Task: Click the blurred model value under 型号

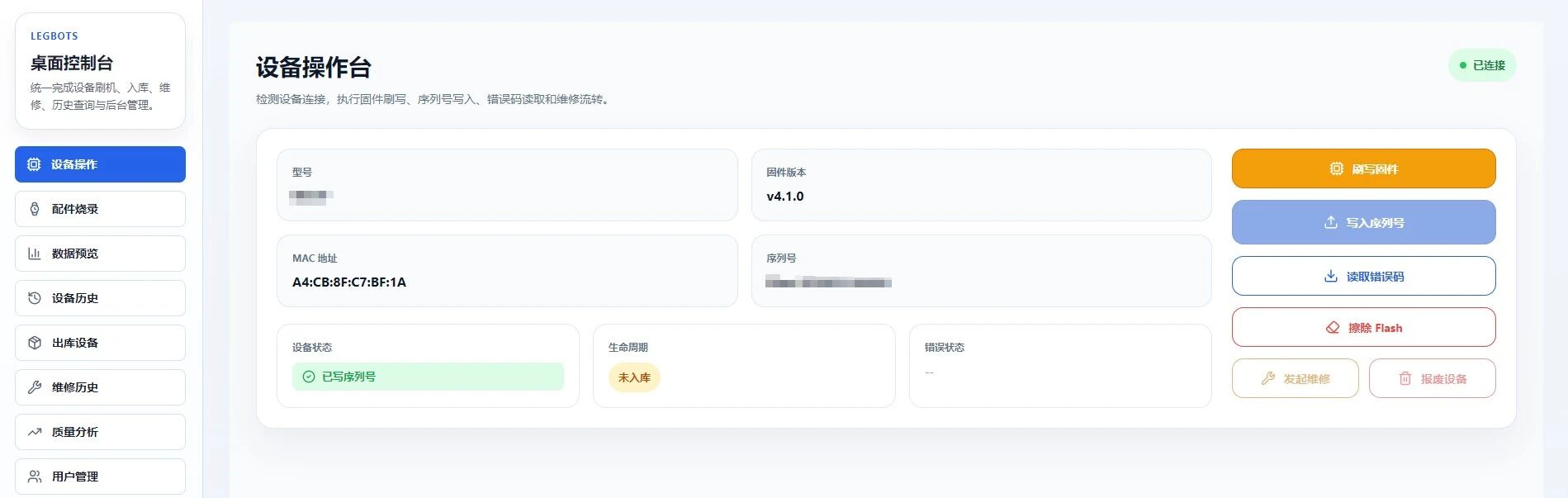Action: point(311,197)
